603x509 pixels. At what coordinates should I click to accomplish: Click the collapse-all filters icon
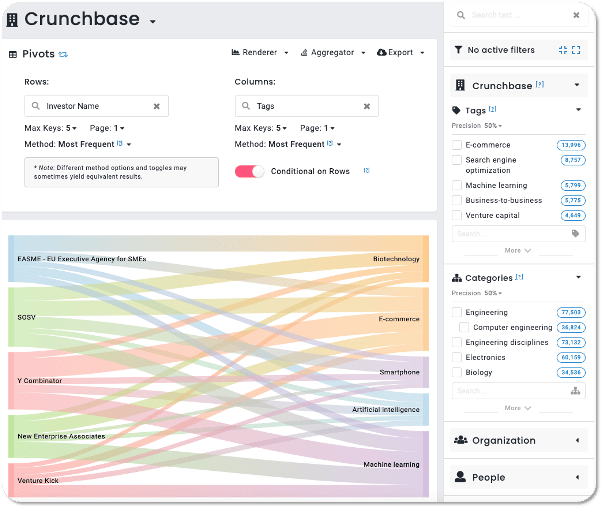click(563, 50)
